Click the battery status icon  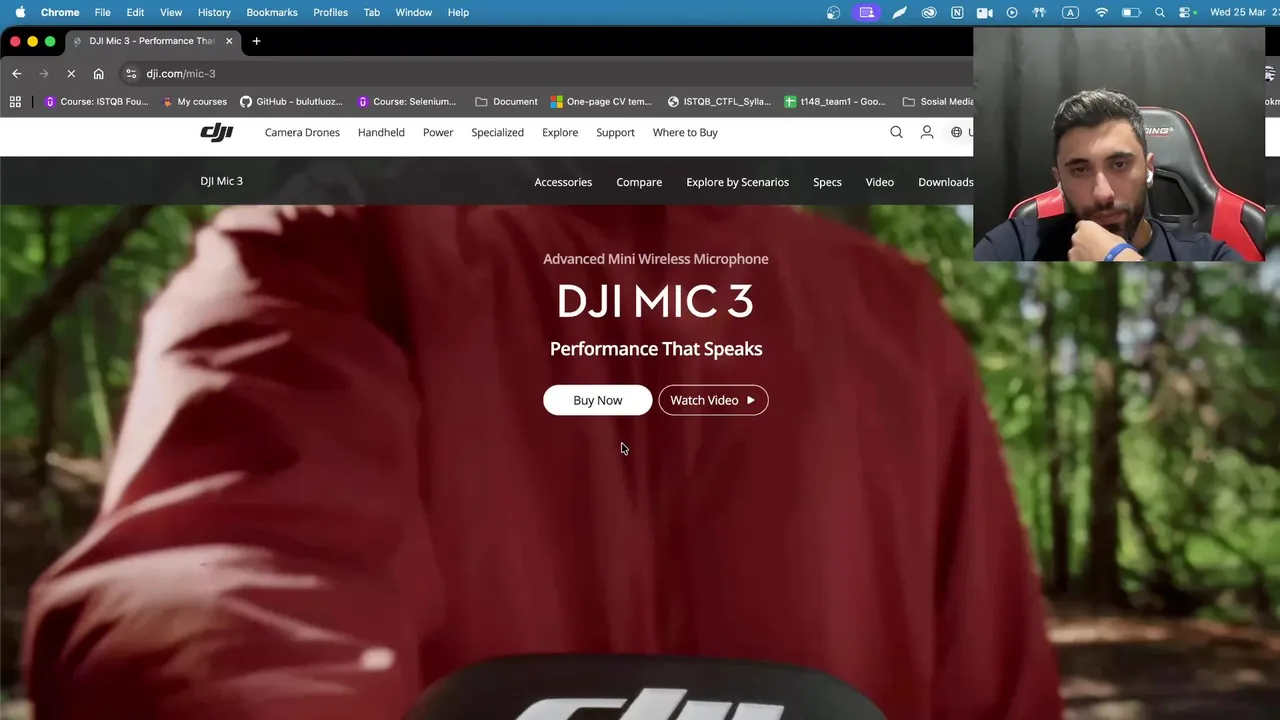tap(1131, 12)
